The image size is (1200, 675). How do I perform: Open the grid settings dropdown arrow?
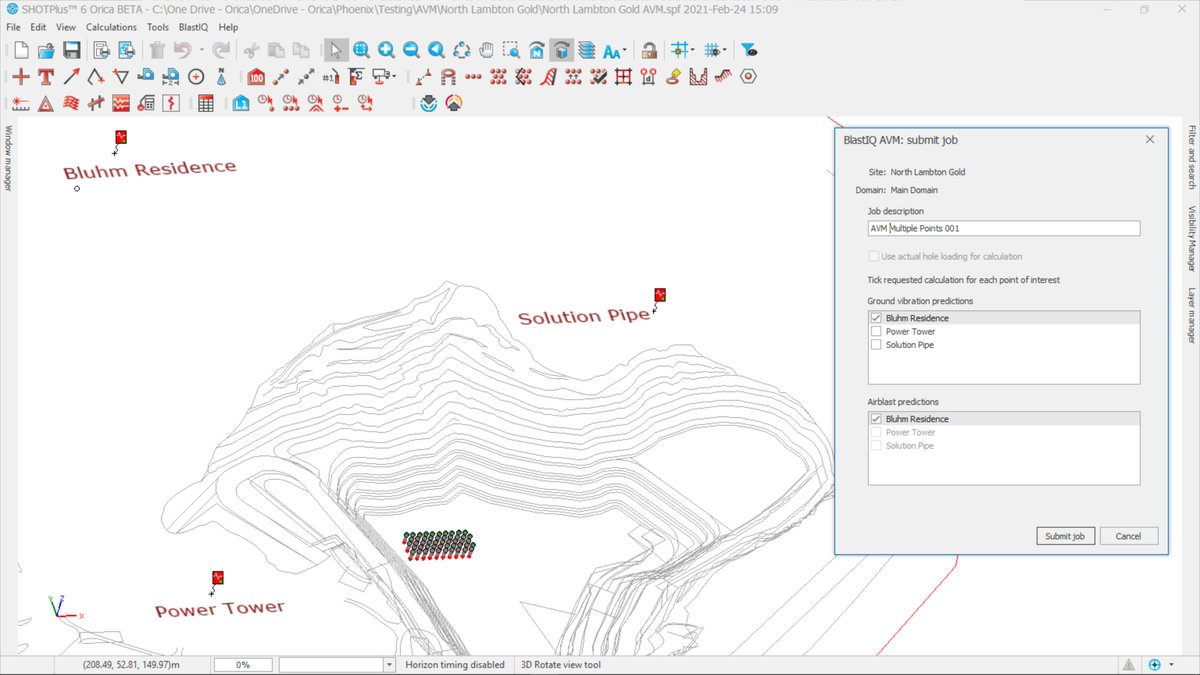[692, 50]
